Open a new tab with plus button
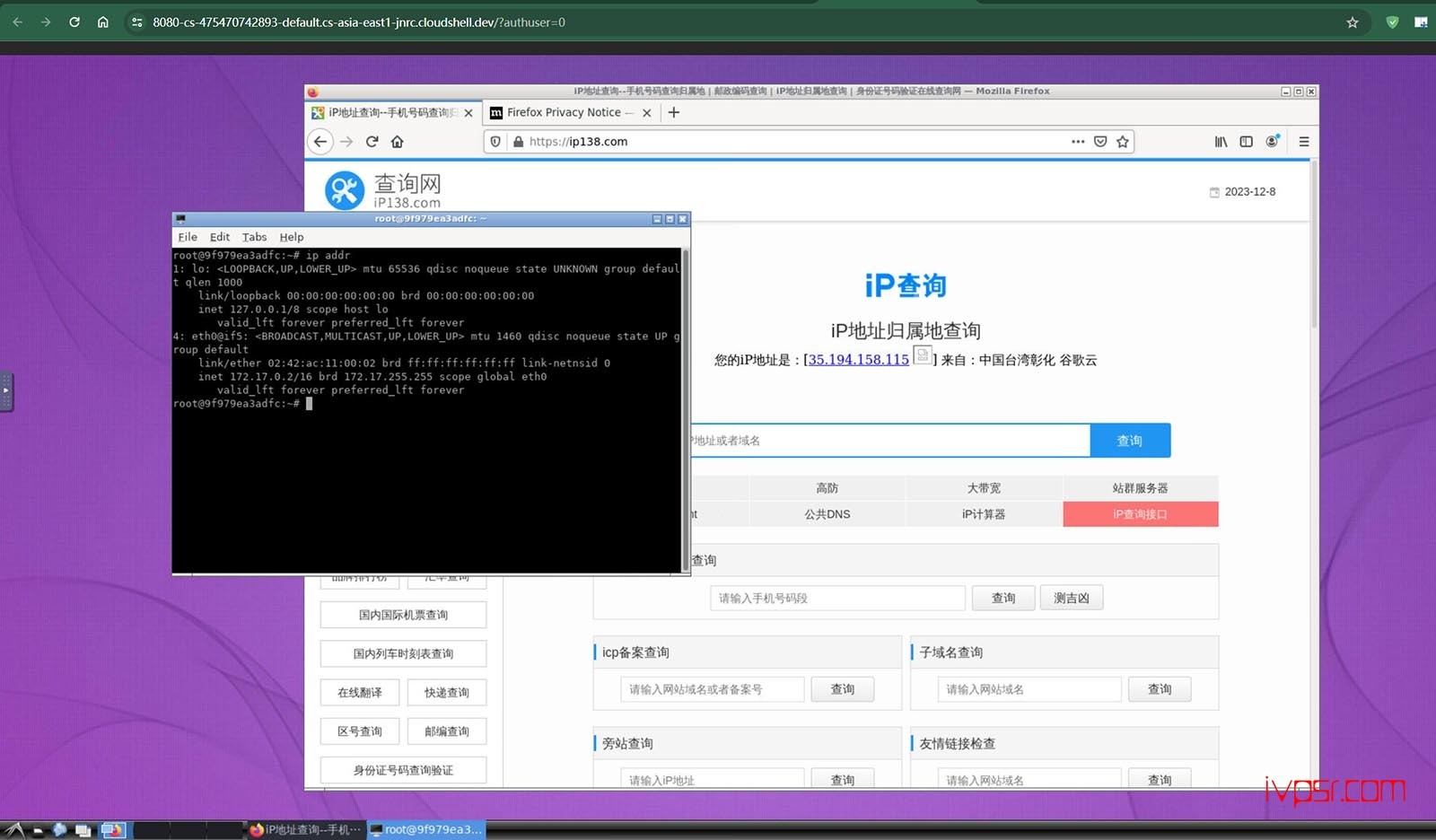The height and width of the screenshot is (840, 1436). [x=674, y=112]
